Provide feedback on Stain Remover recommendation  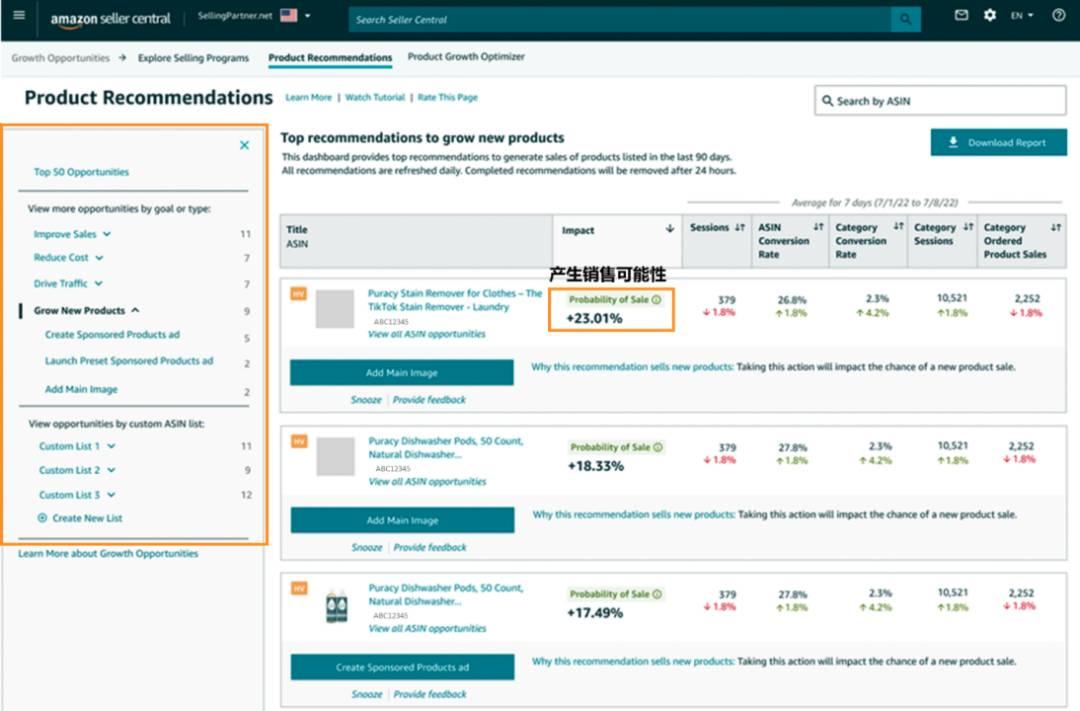(x=429, y=400)
